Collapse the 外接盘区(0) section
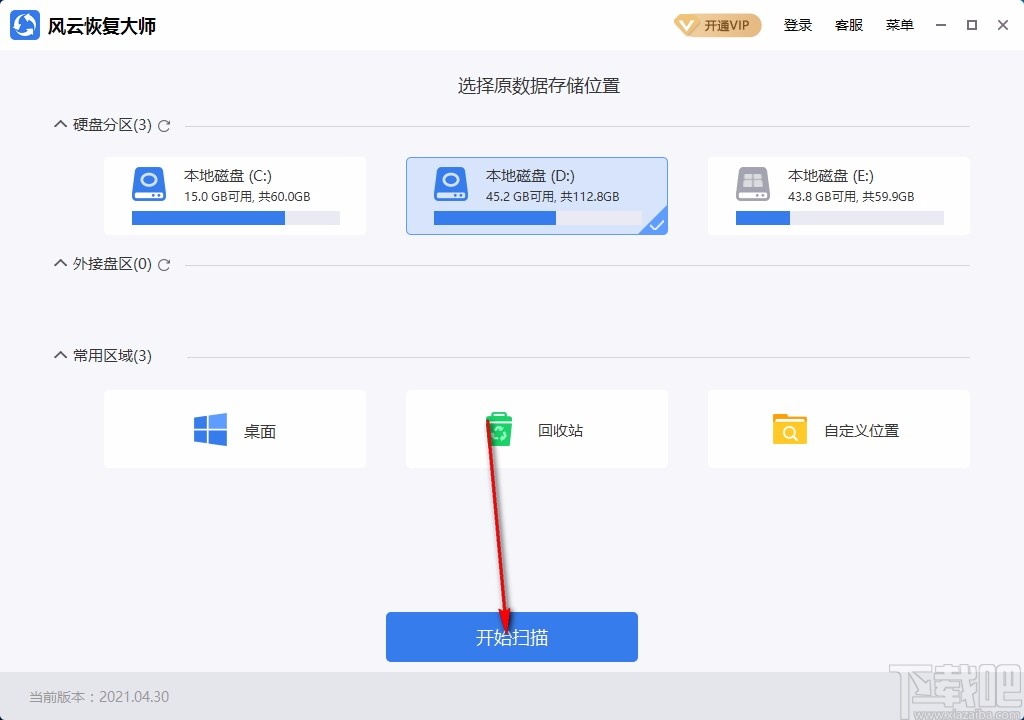The height and width of the screenshot is (720, 1024). (59, 265)
